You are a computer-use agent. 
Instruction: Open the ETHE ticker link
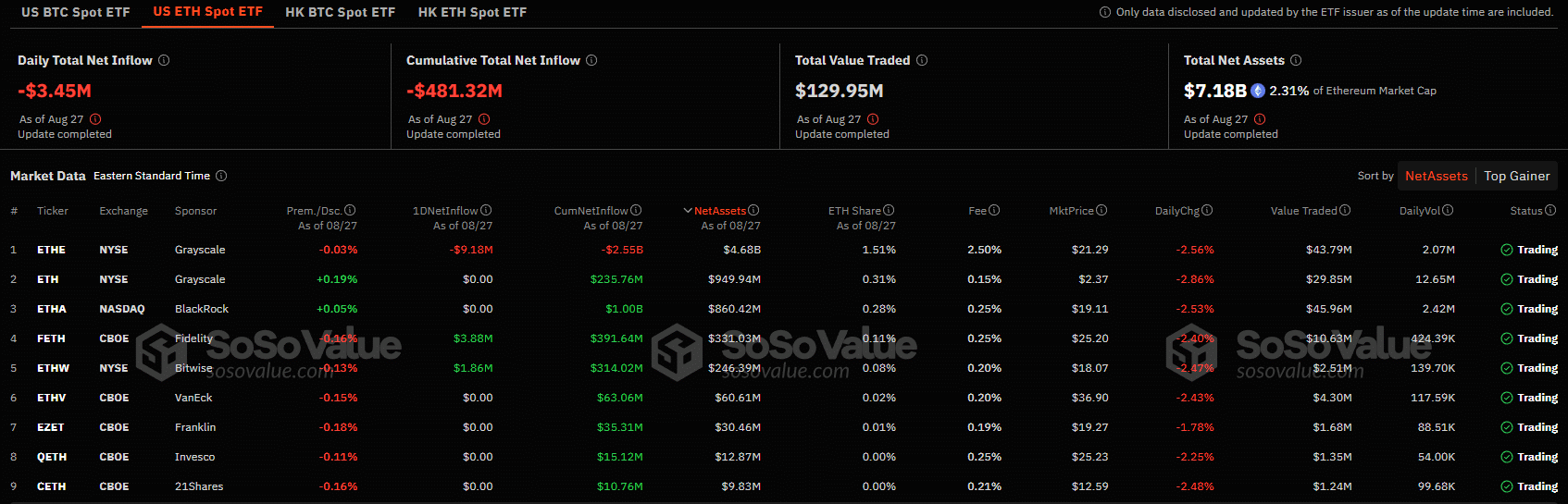coord(51,250)
